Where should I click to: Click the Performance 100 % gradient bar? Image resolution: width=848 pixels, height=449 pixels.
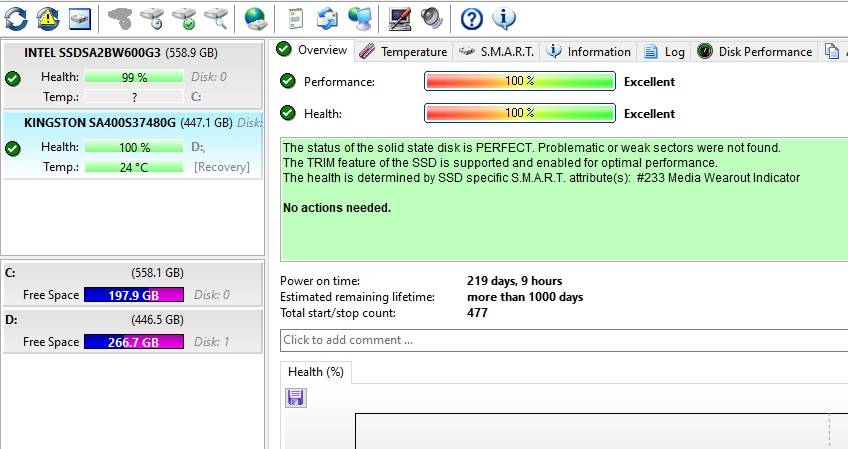(520, 81)
